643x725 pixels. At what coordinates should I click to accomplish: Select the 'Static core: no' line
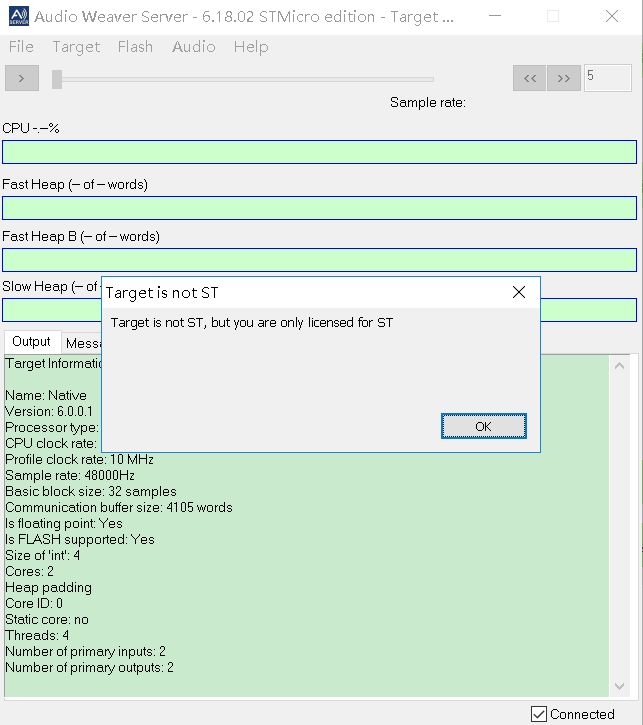pos(47,620)
